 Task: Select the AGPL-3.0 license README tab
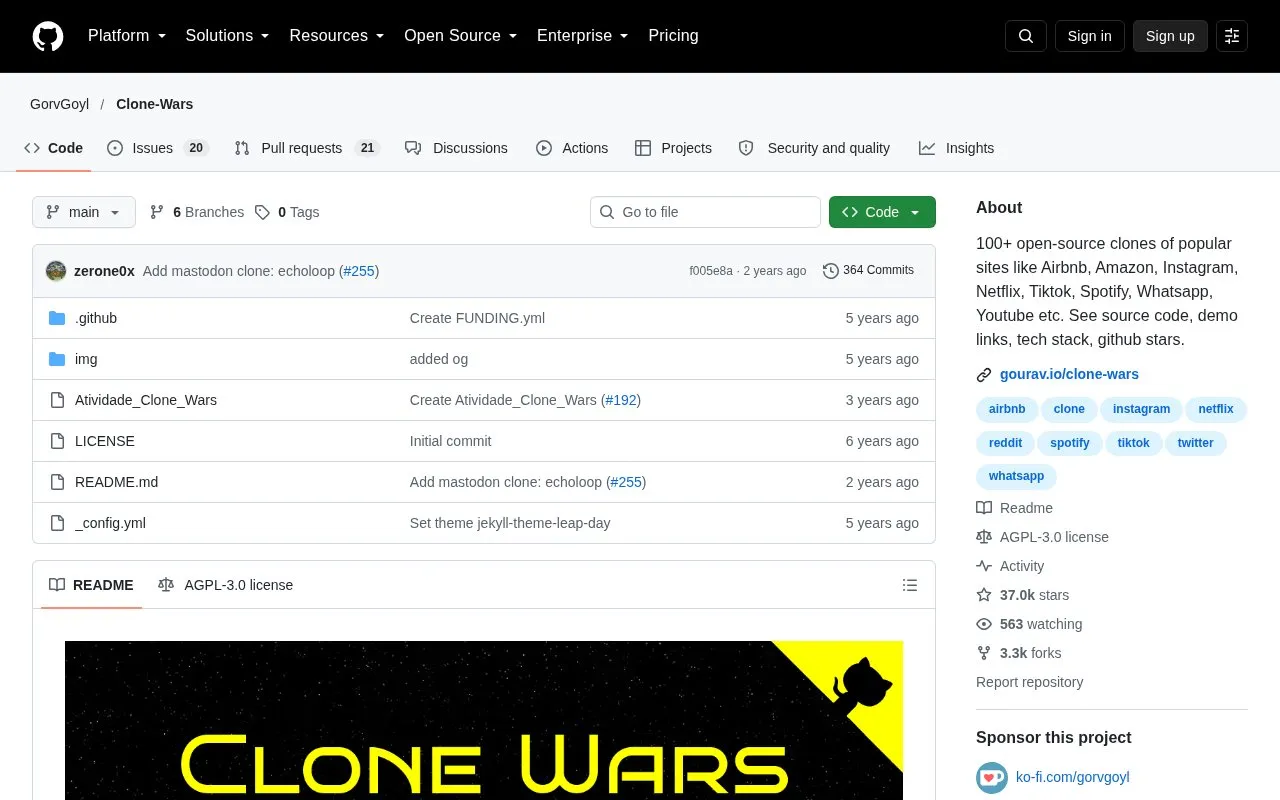226,585
